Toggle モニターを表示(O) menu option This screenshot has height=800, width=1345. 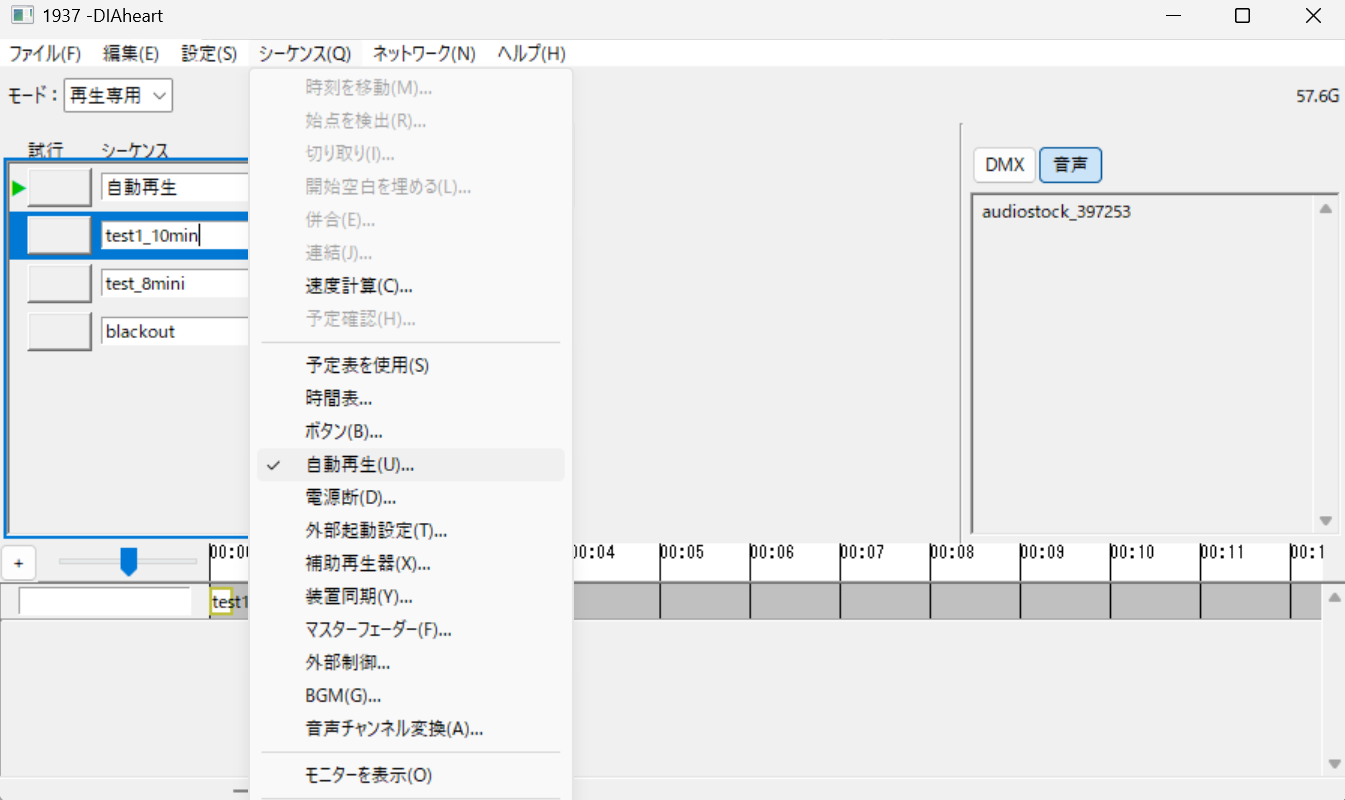coord(368,775)
